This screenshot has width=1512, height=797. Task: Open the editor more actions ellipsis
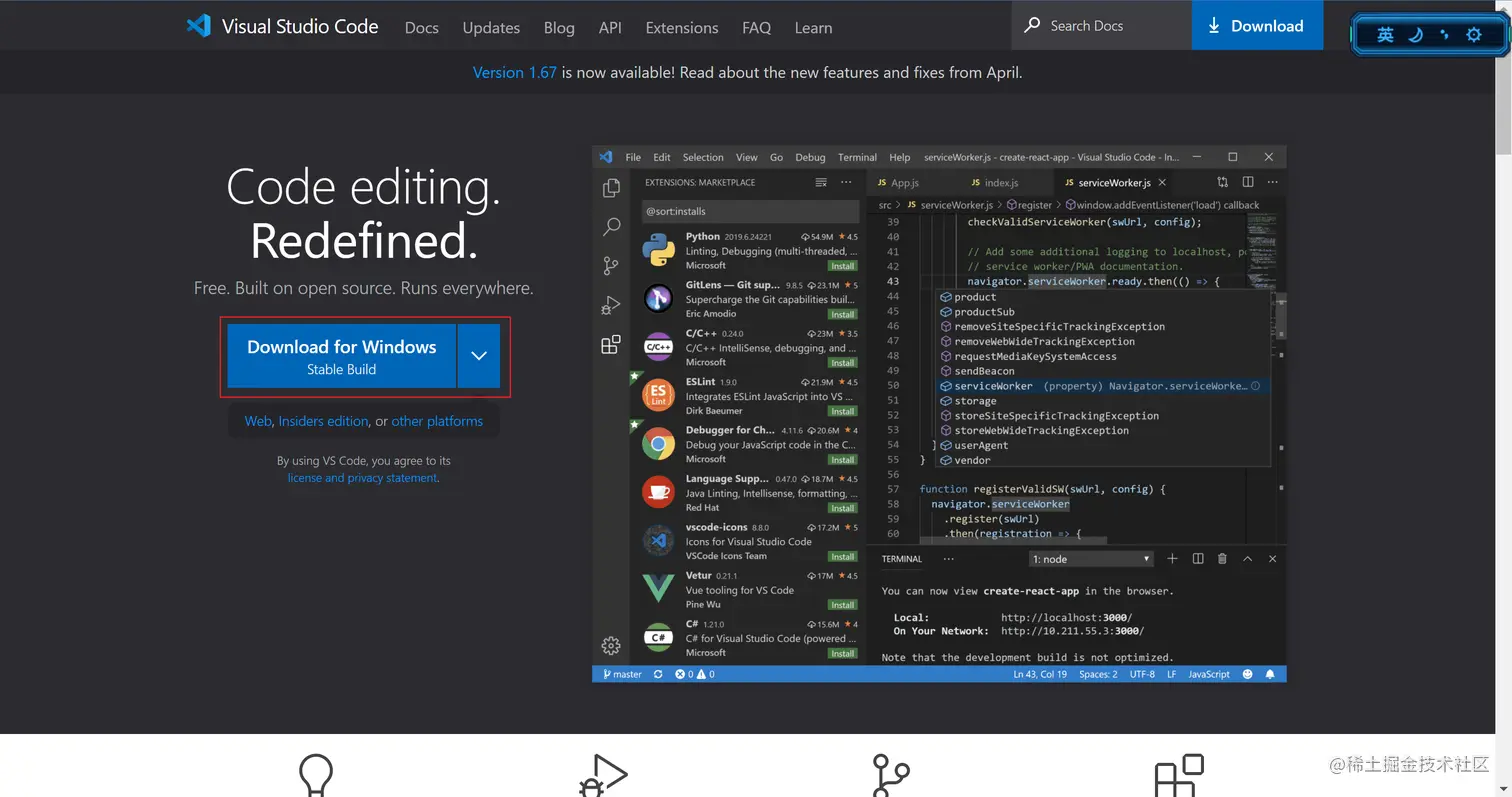tap(1272, 182)
